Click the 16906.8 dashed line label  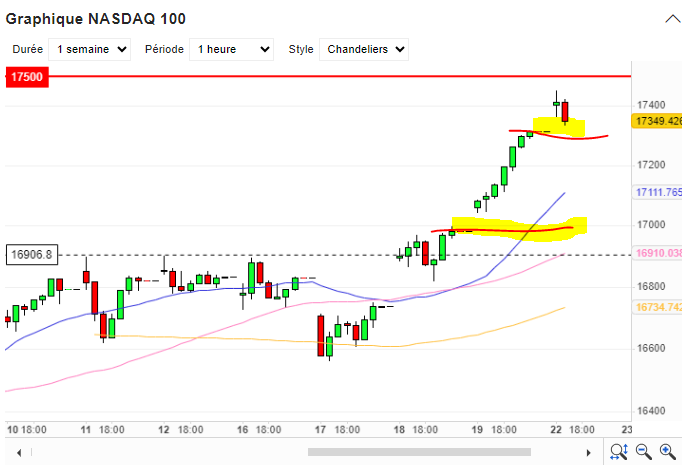pos(32,255)
